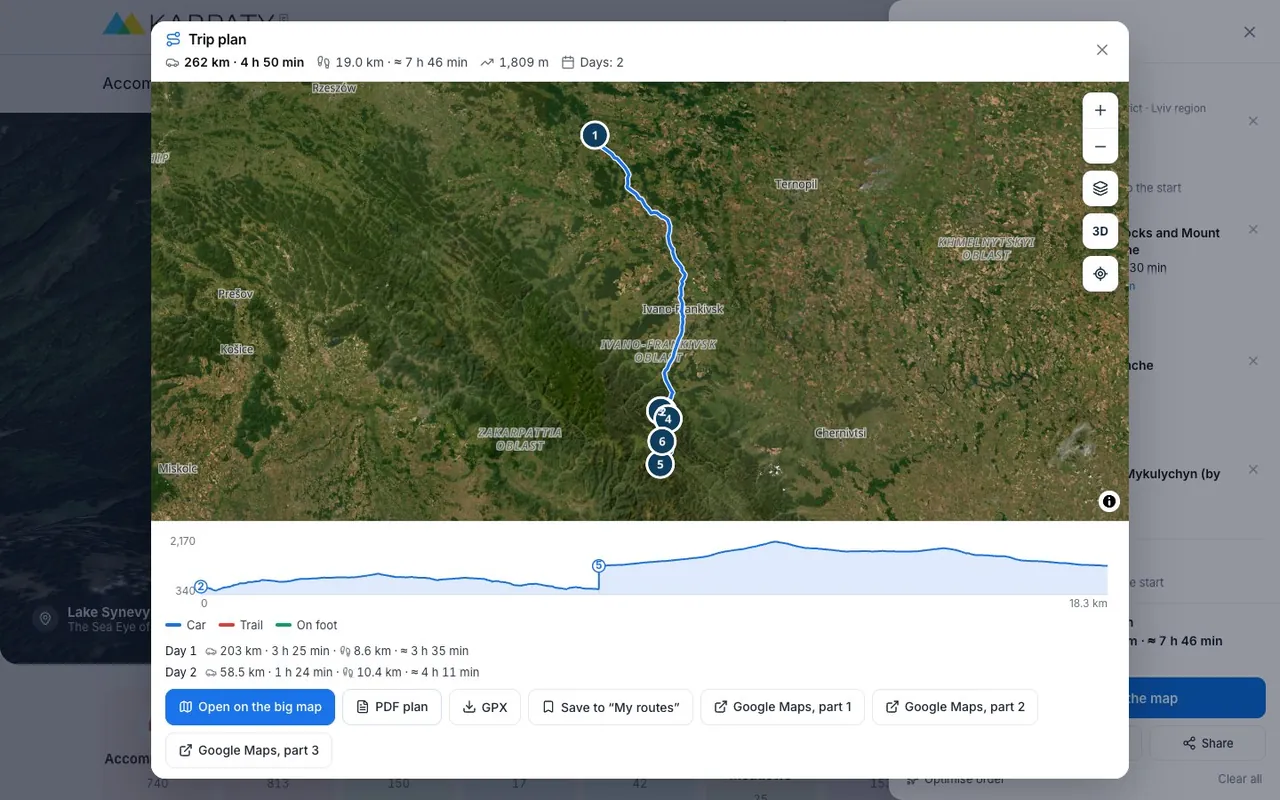
Task: Select route stop marker 4
Action: coord(669,419)
